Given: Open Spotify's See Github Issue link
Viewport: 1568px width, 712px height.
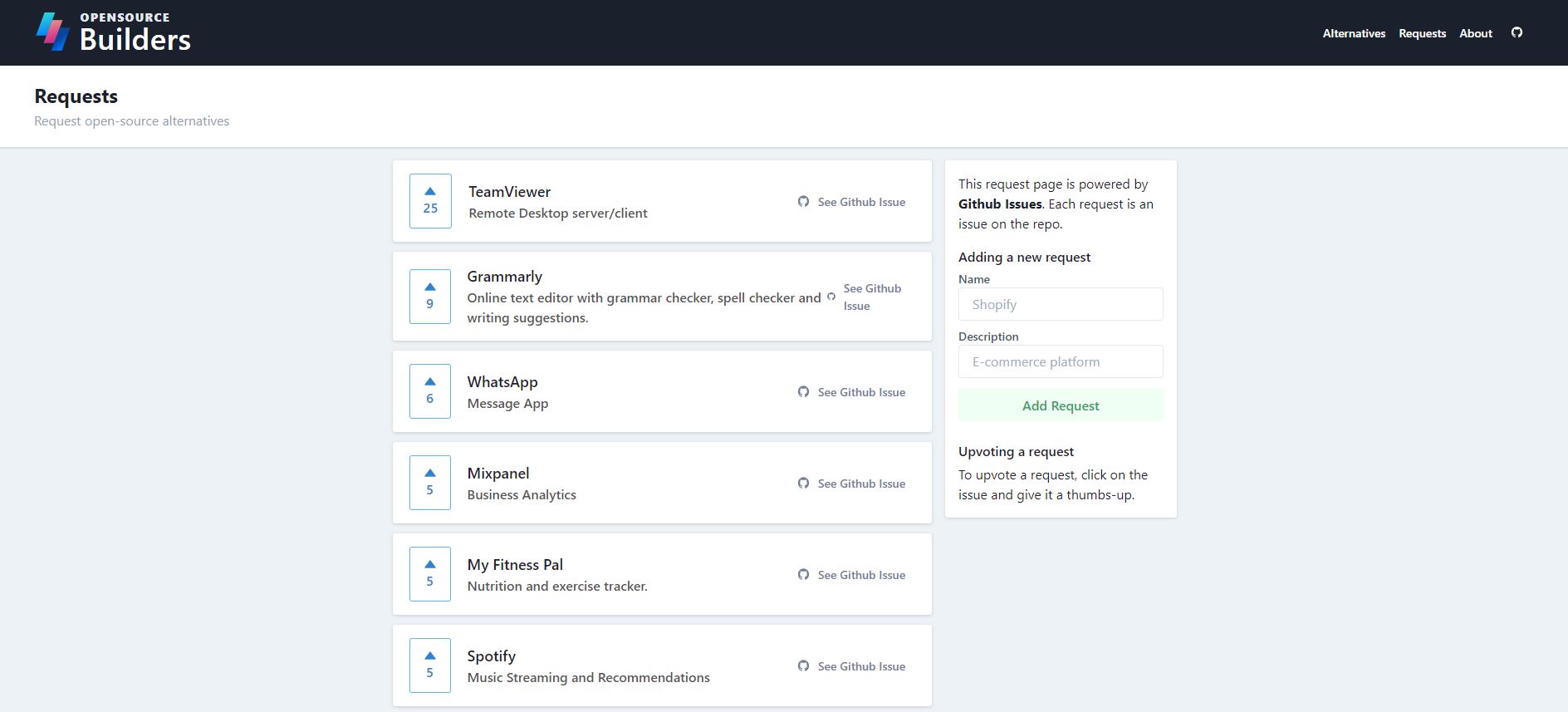Looking at the screenshot, I should (x=861, y=666).
